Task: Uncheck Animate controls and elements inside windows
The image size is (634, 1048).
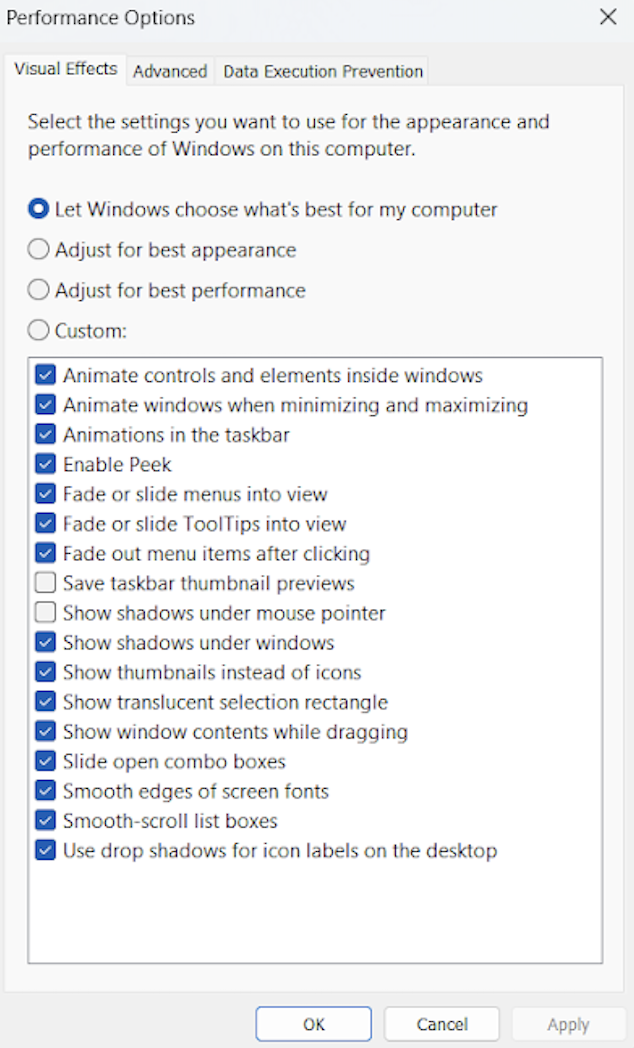Action: [45, 374]
